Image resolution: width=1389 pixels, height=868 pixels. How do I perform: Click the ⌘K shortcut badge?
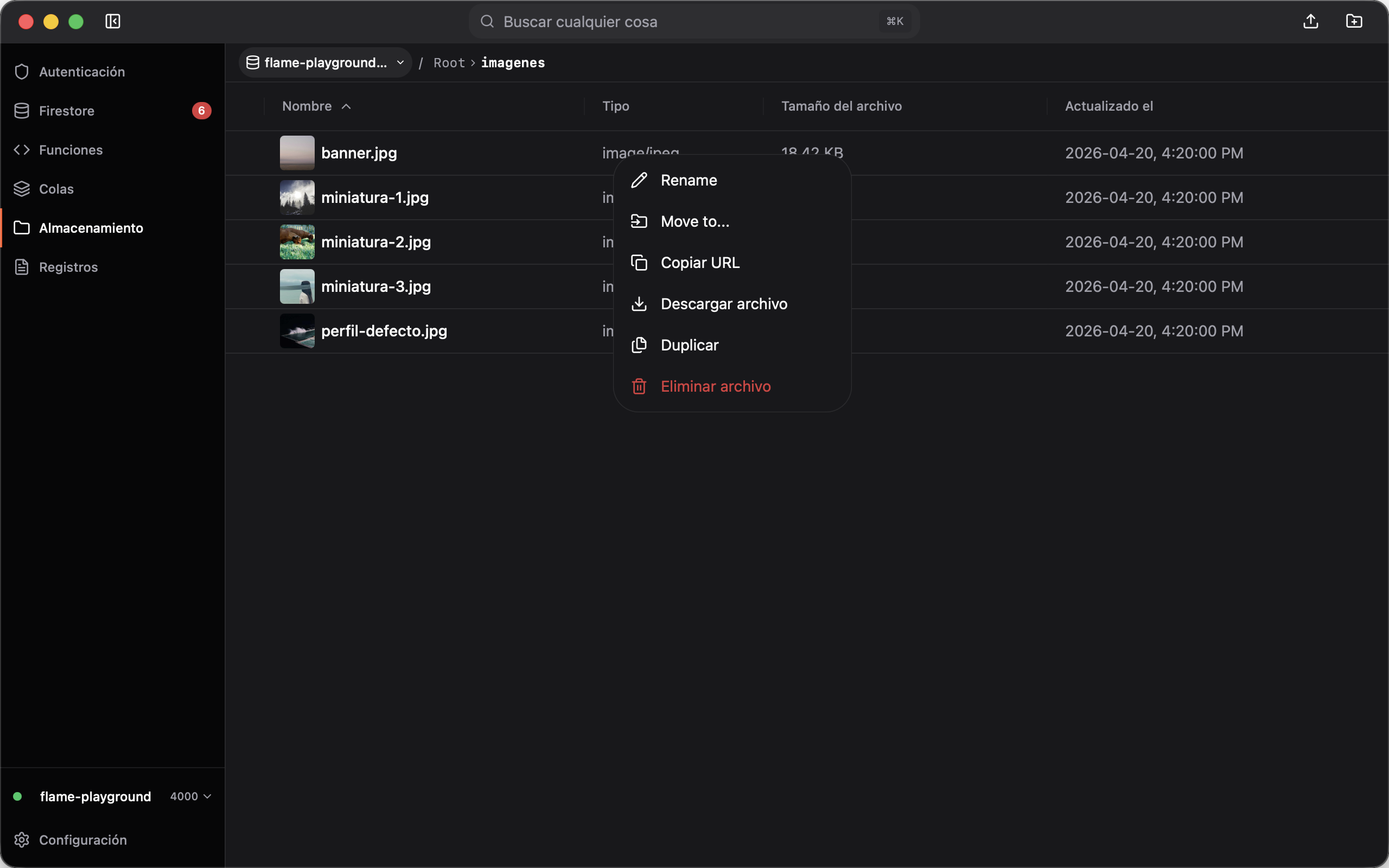click(x=895, y=21)
